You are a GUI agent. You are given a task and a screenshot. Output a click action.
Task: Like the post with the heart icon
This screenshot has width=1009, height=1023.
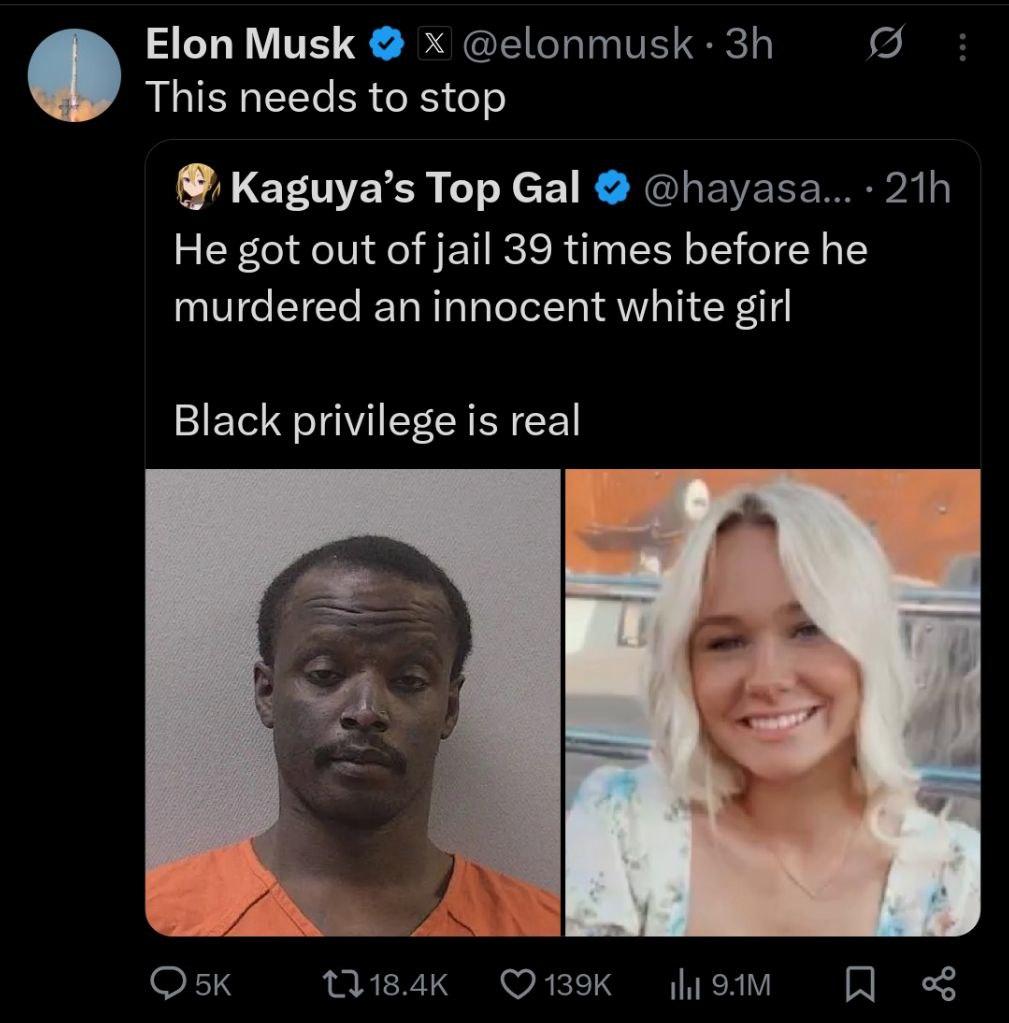(517, 985)
